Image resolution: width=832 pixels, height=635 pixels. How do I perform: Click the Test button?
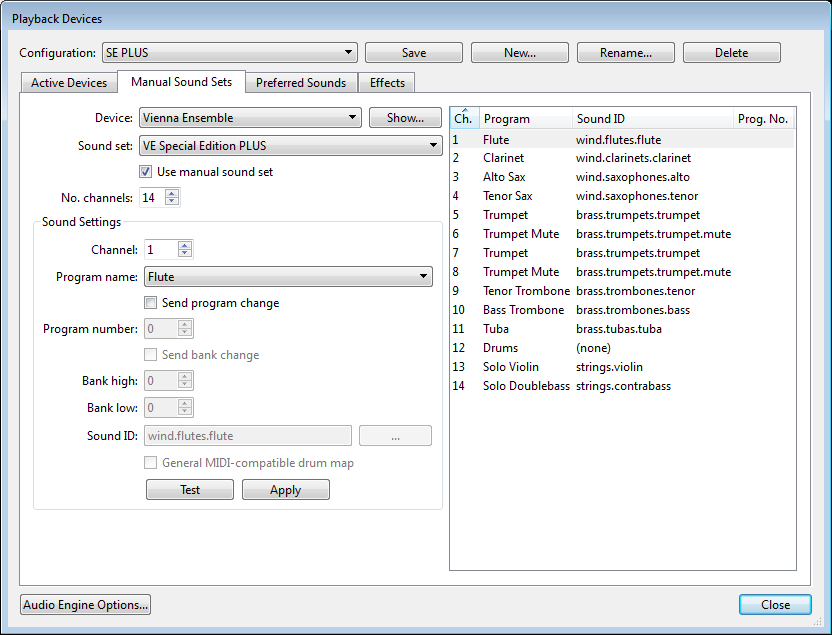(190, 490)
